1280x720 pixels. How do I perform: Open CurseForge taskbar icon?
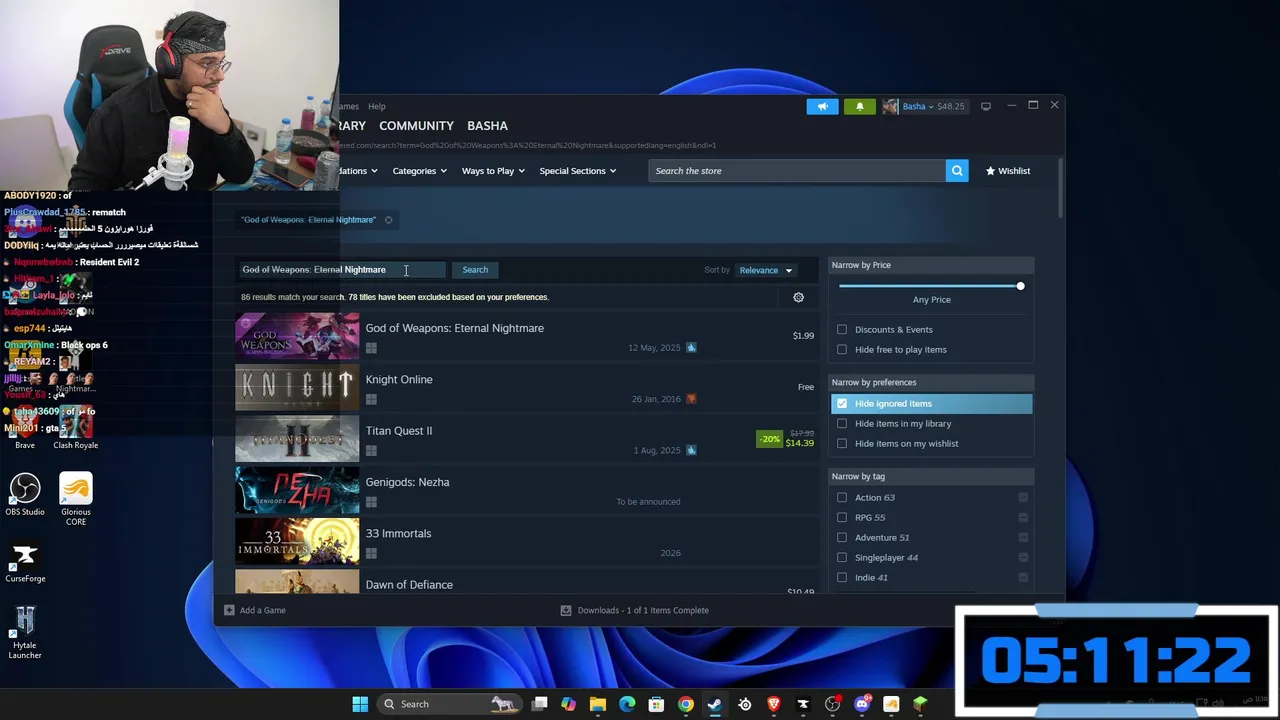pyautogui.click(x=802, y=704)
